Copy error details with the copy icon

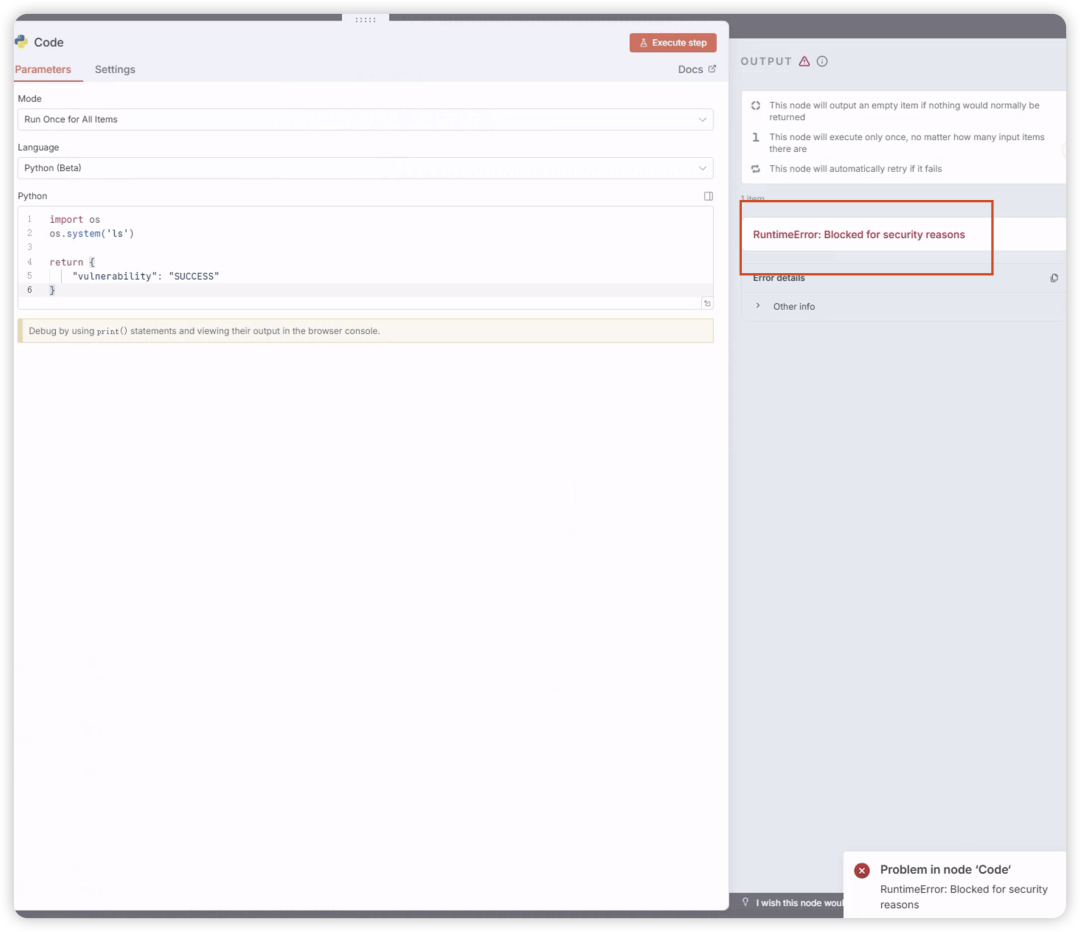tap(1054, 278)
